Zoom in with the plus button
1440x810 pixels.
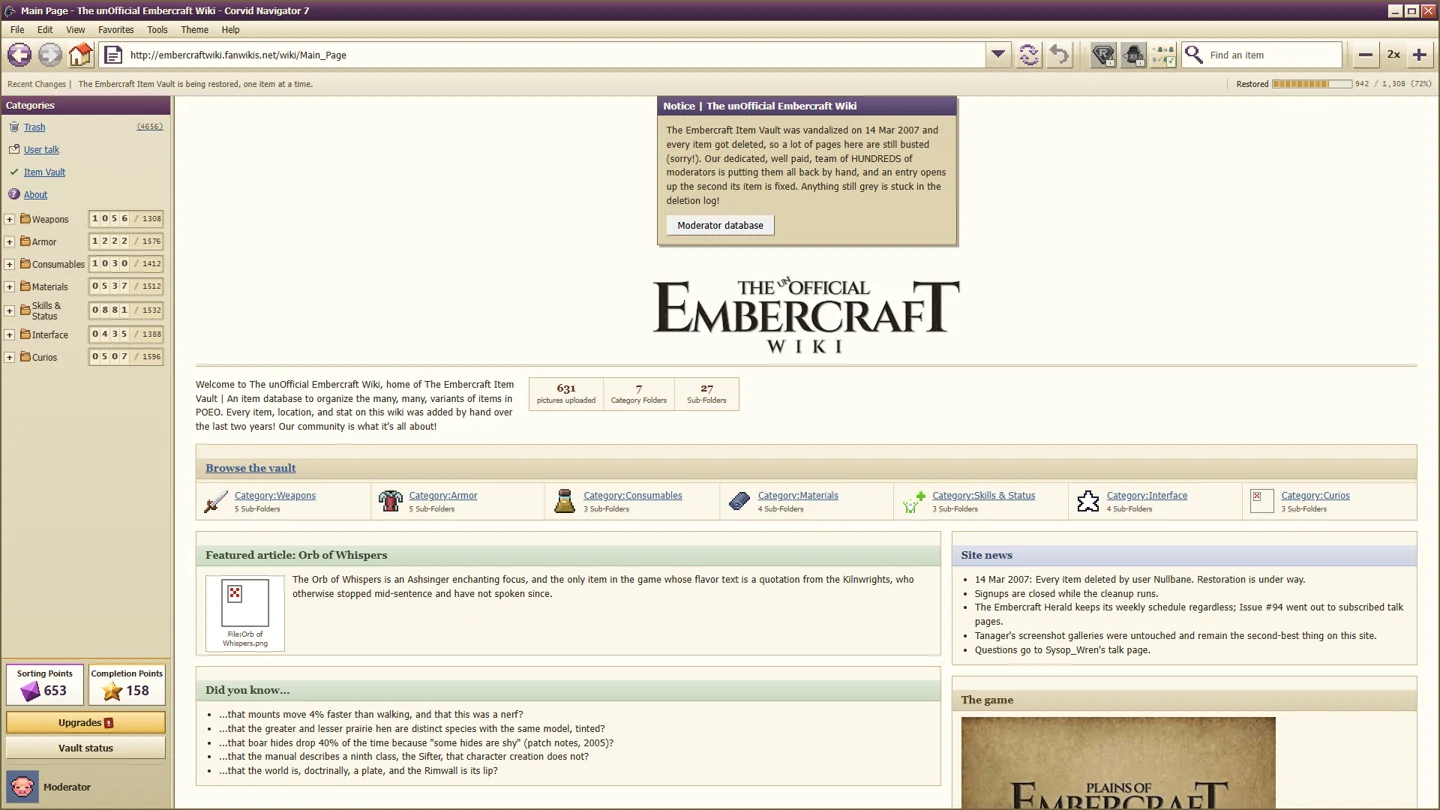pyautogui.click(x=1420, y=55)
